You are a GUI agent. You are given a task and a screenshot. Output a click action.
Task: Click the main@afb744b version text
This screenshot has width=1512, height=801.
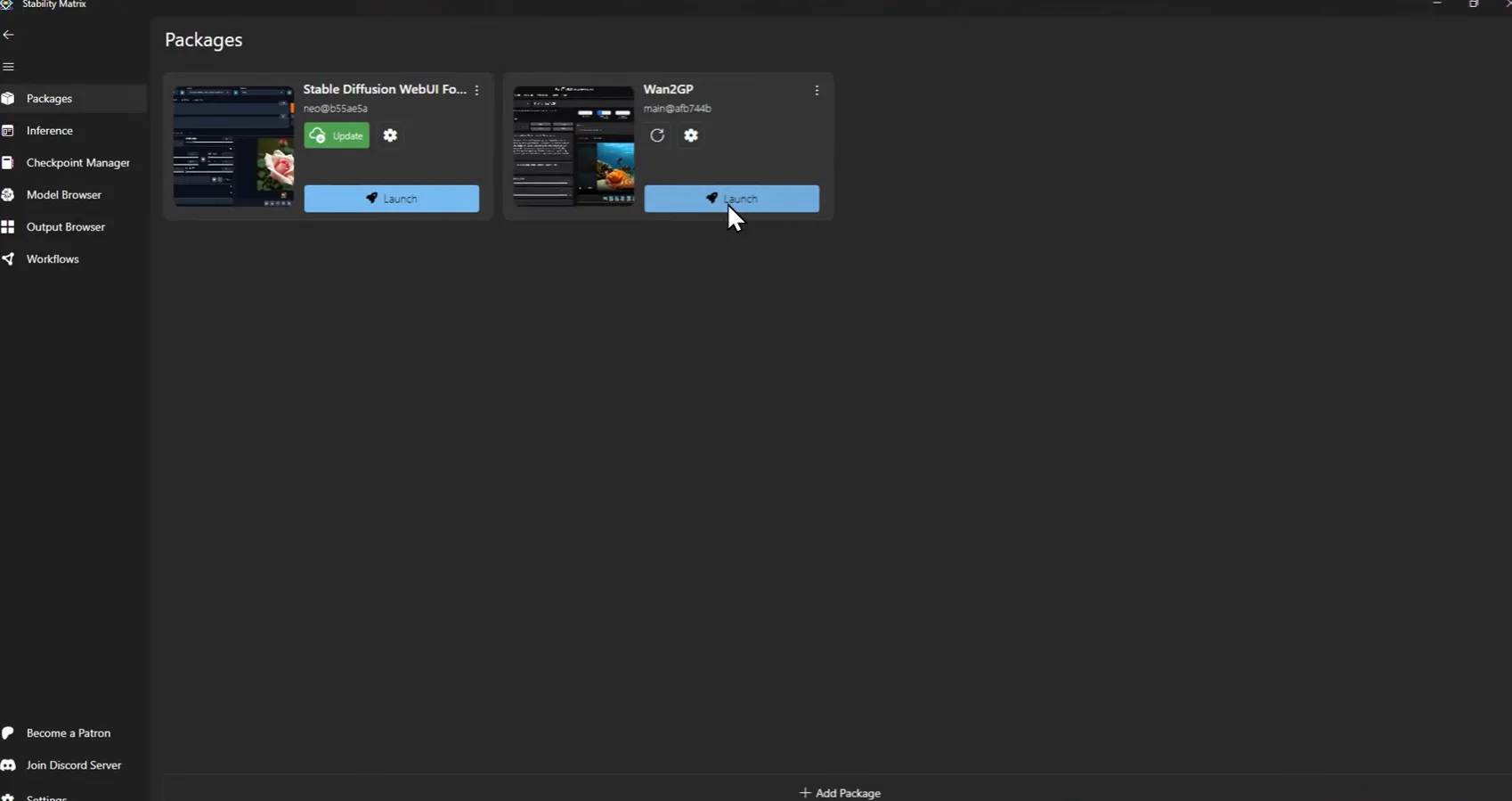(678, 109)
